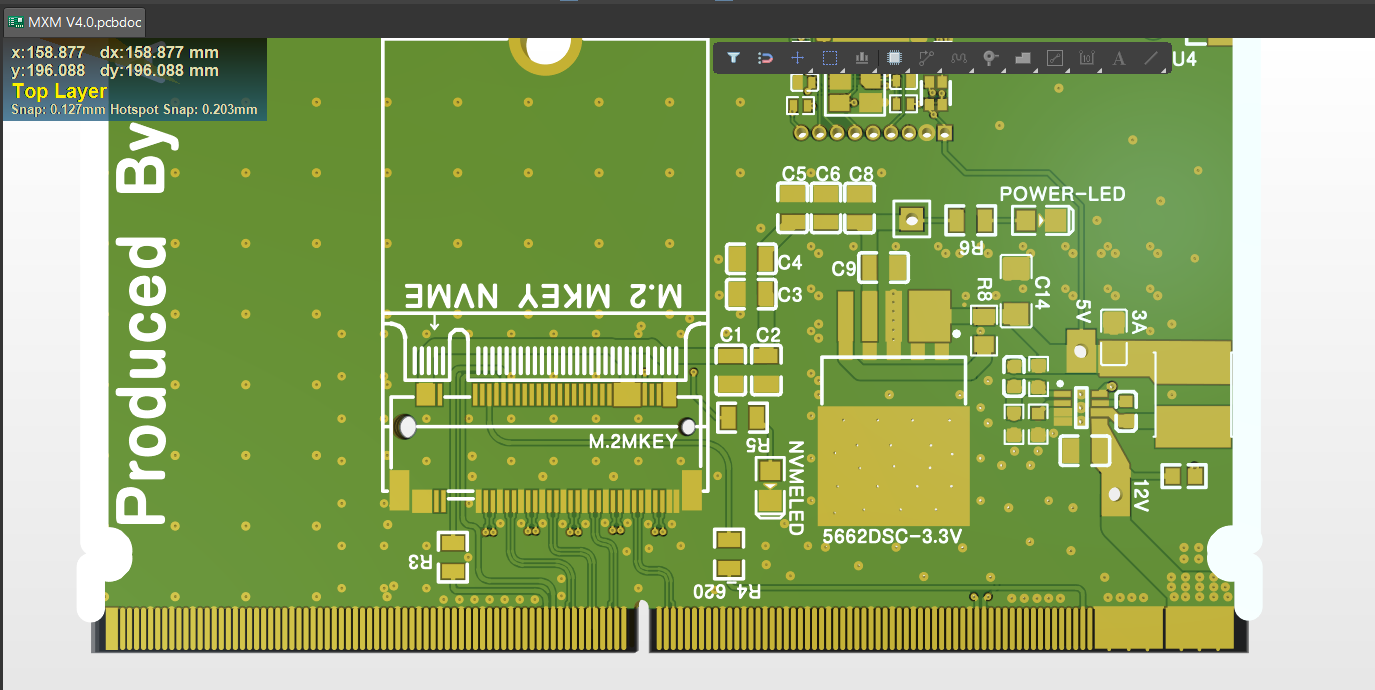Click the Place Component chip icon
The image size is (1375, 690).
[x=895, y=58]
